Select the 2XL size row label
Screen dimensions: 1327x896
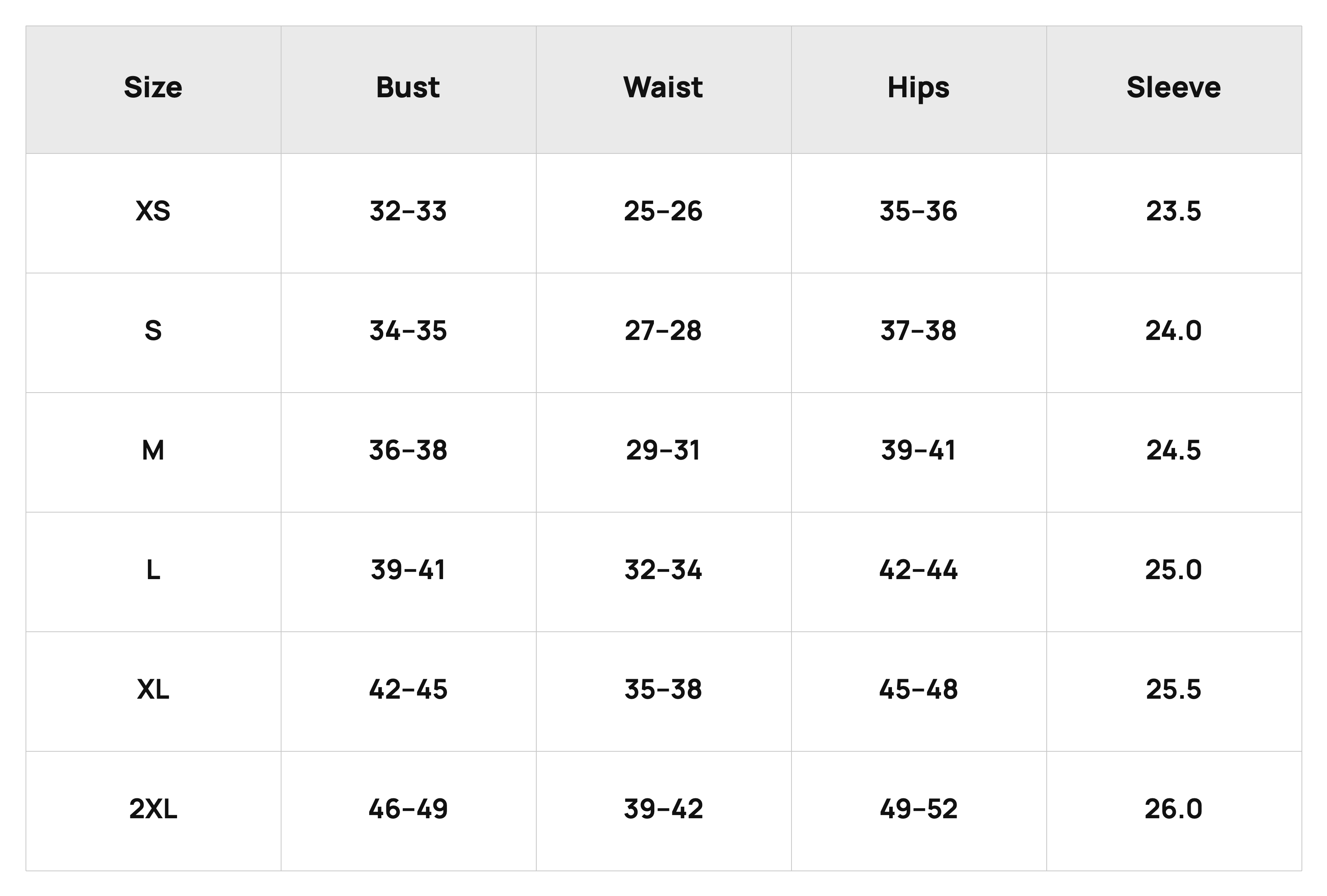point(153,809)
